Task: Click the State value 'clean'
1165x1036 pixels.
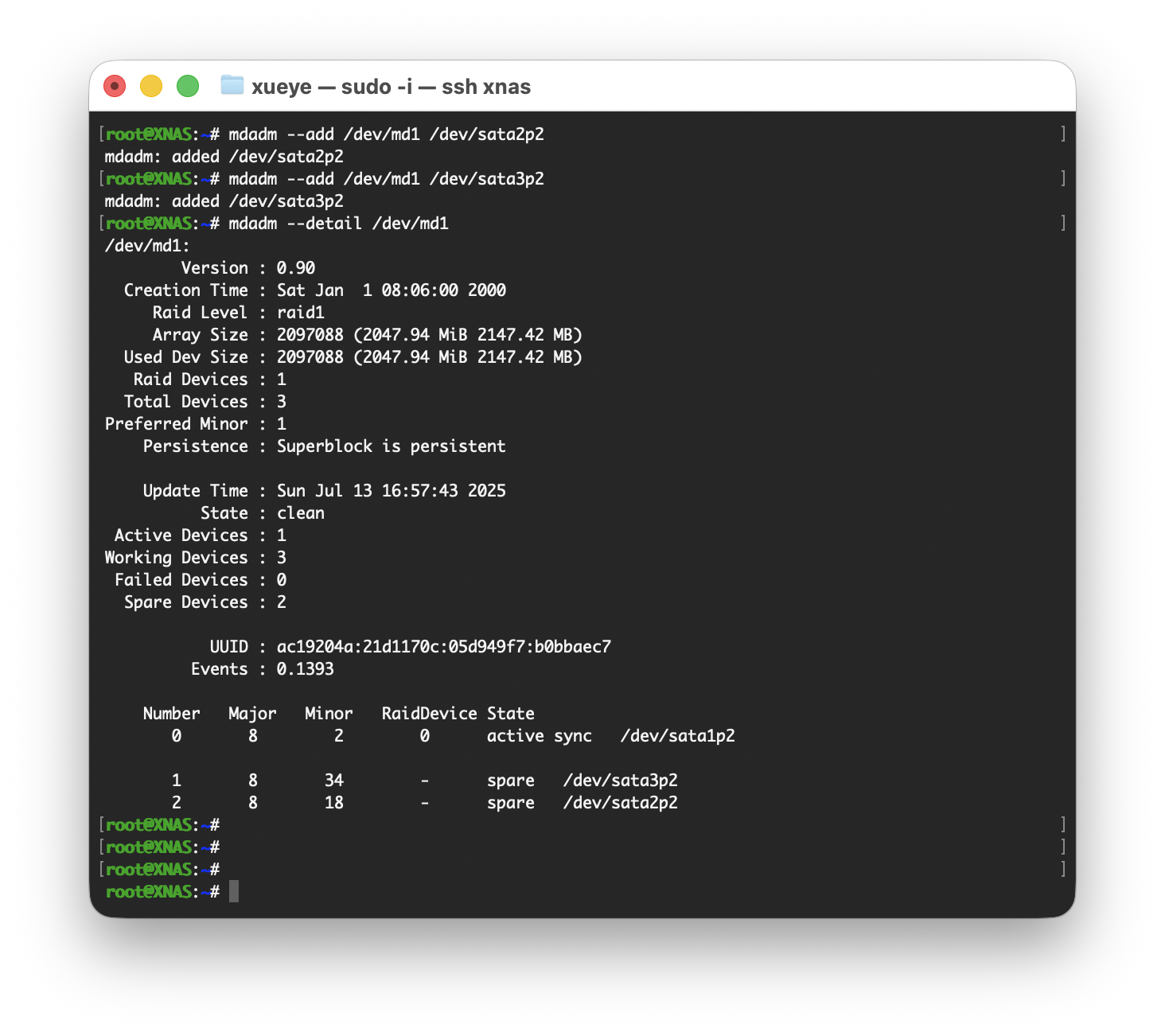Action: point(300,513)
